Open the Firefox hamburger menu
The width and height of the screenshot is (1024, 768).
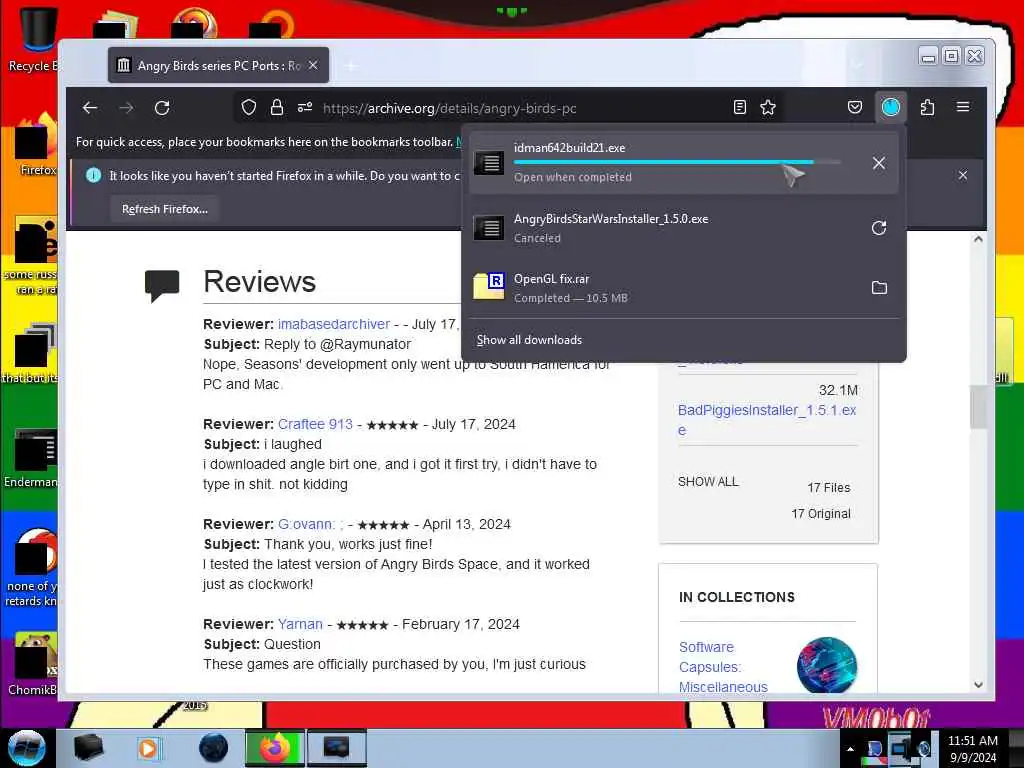[963, 107]
